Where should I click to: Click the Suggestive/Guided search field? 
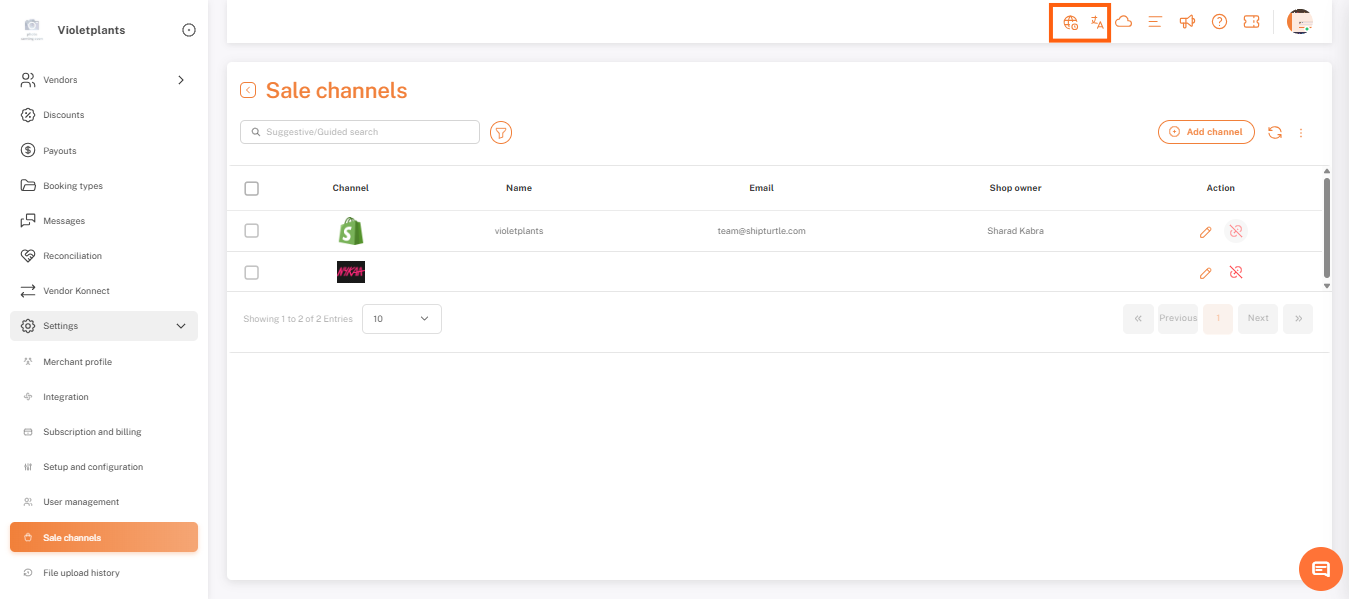tap(360, 132)
